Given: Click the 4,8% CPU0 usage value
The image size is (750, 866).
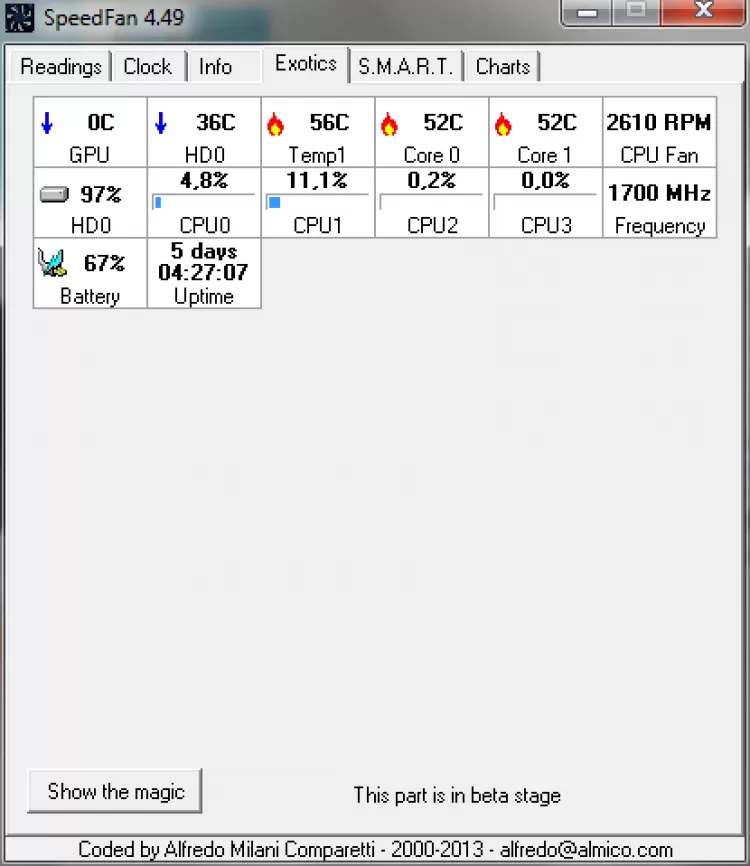Looking at the screenshot, I should [x=204, y=181].
